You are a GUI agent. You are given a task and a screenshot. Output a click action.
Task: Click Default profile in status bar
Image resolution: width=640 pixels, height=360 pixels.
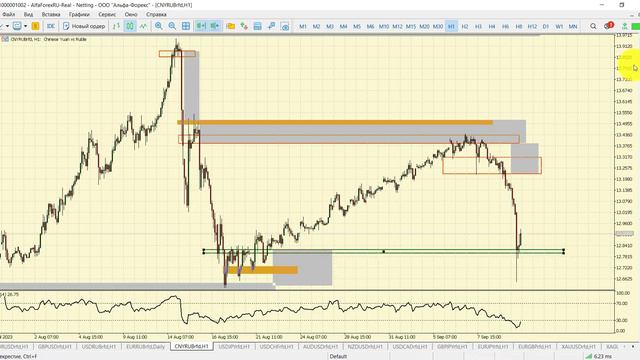(338, 356)
